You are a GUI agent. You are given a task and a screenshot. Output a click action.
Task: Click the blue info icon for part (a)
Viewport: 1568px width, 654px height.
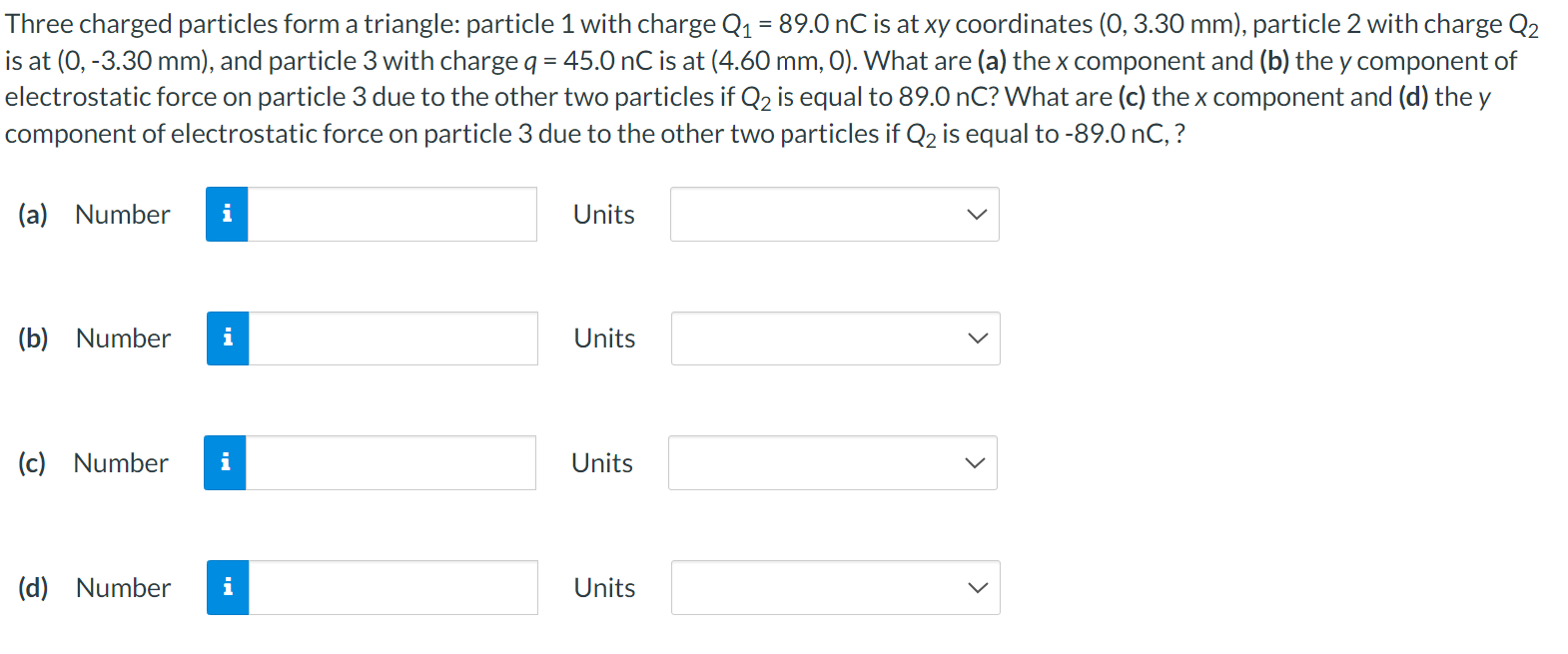click(227, 214)
